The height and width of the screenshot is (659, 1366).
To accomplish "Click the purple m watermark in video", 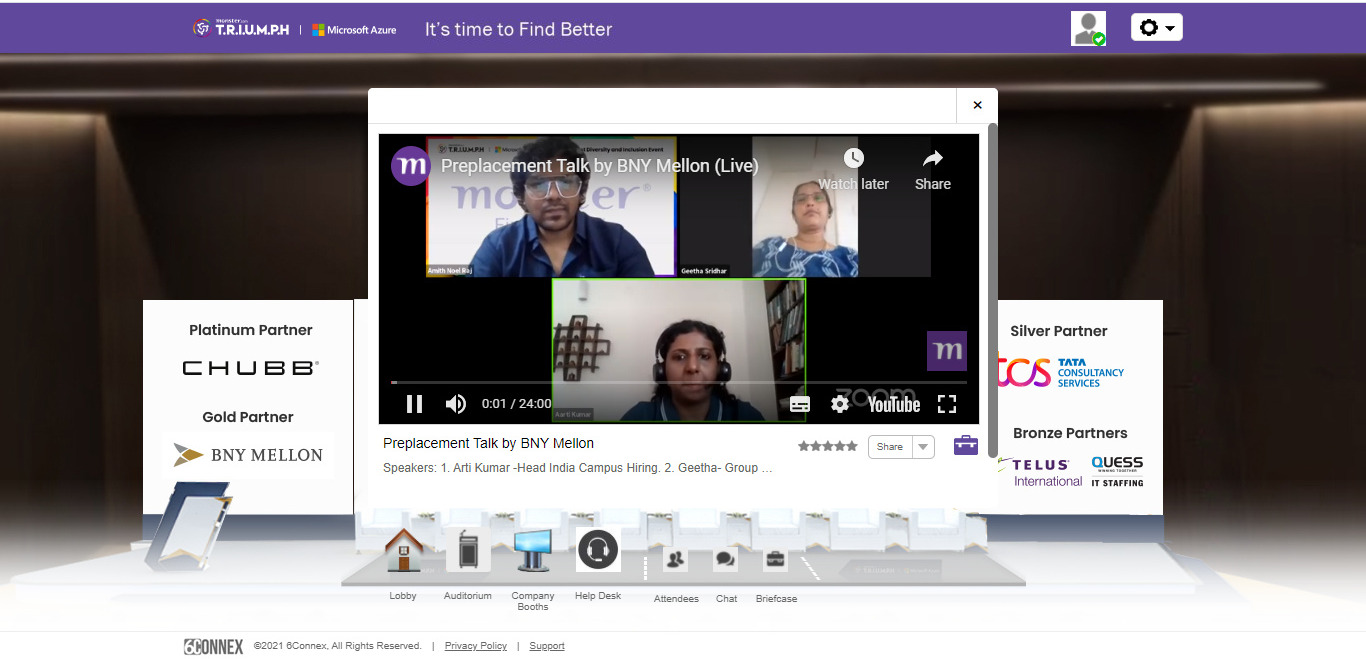I will (x=947, y=351).
